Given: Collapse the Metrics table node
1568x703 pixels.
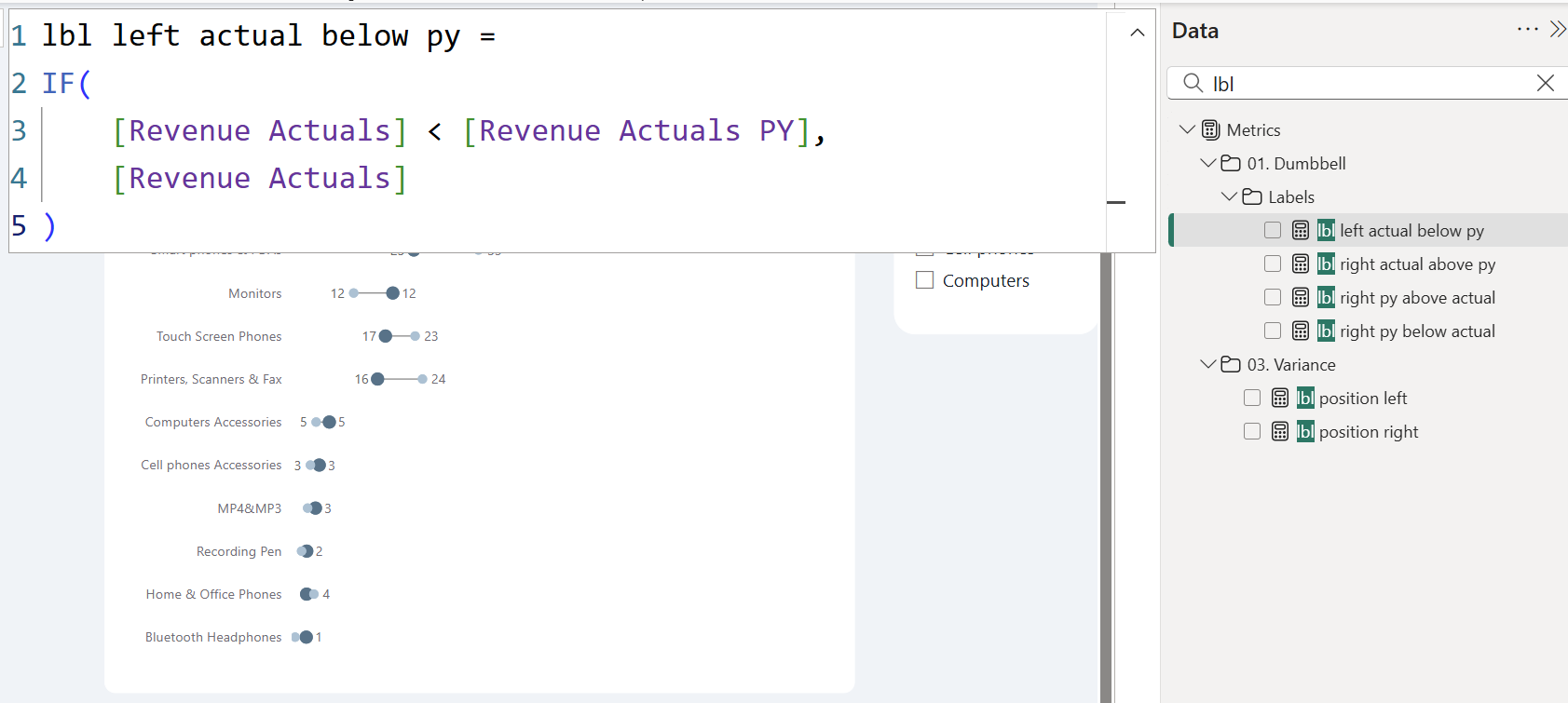Looking at the screenshot, I should click(1187, 129).
